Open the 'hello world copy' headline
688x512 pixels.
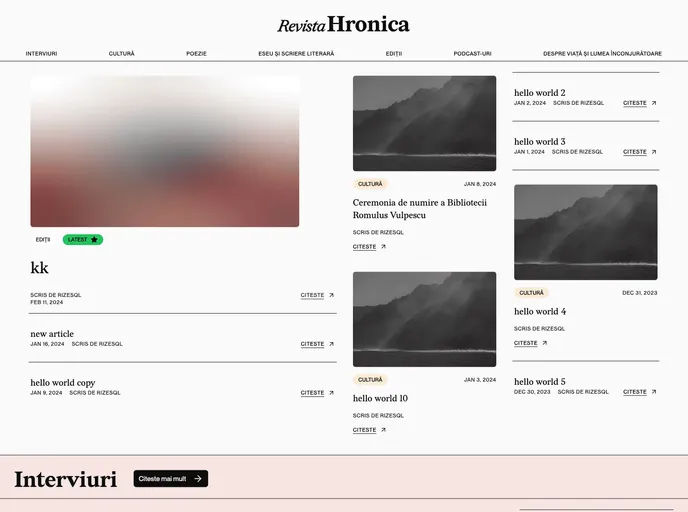point(63,382)
